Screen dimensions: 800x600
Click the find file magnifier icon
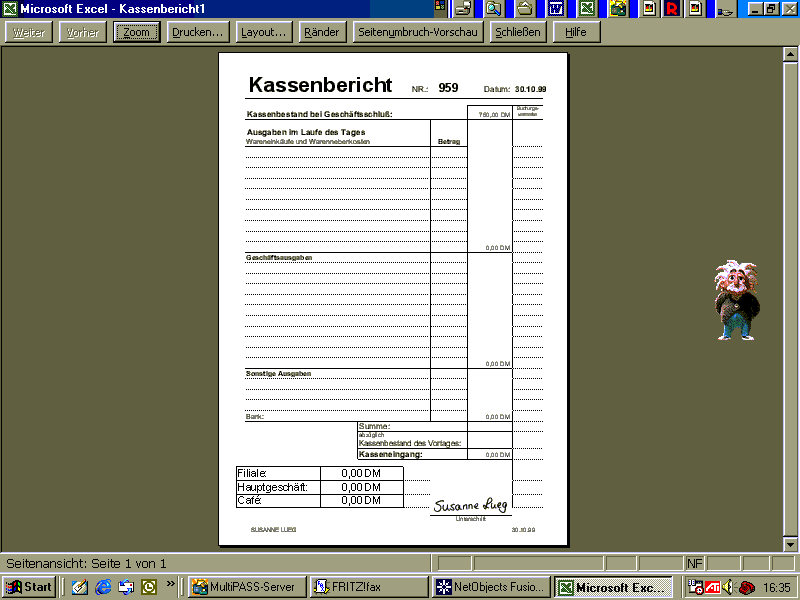click(x=493, y=8)
